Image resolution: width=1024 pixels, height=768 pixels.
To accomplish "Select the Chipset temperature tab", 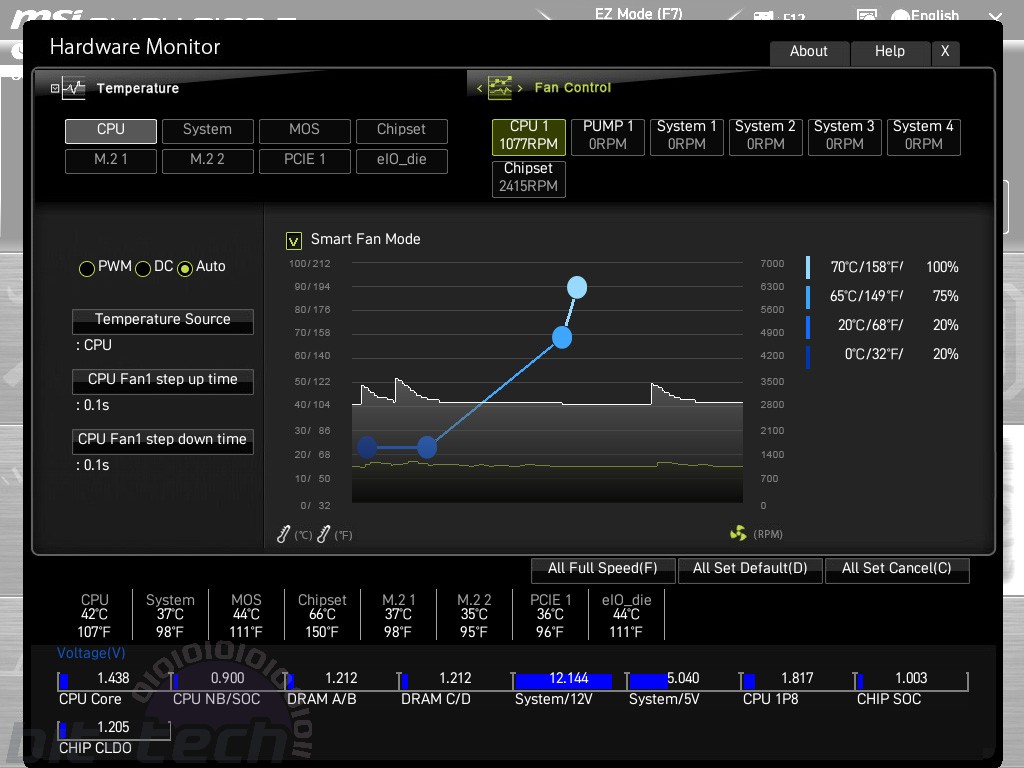I will point(402,131).
